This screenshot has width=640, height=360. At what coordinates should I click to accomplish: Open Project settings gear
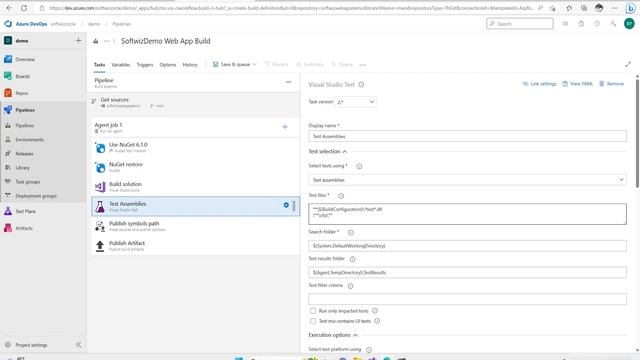coord(8,345)
